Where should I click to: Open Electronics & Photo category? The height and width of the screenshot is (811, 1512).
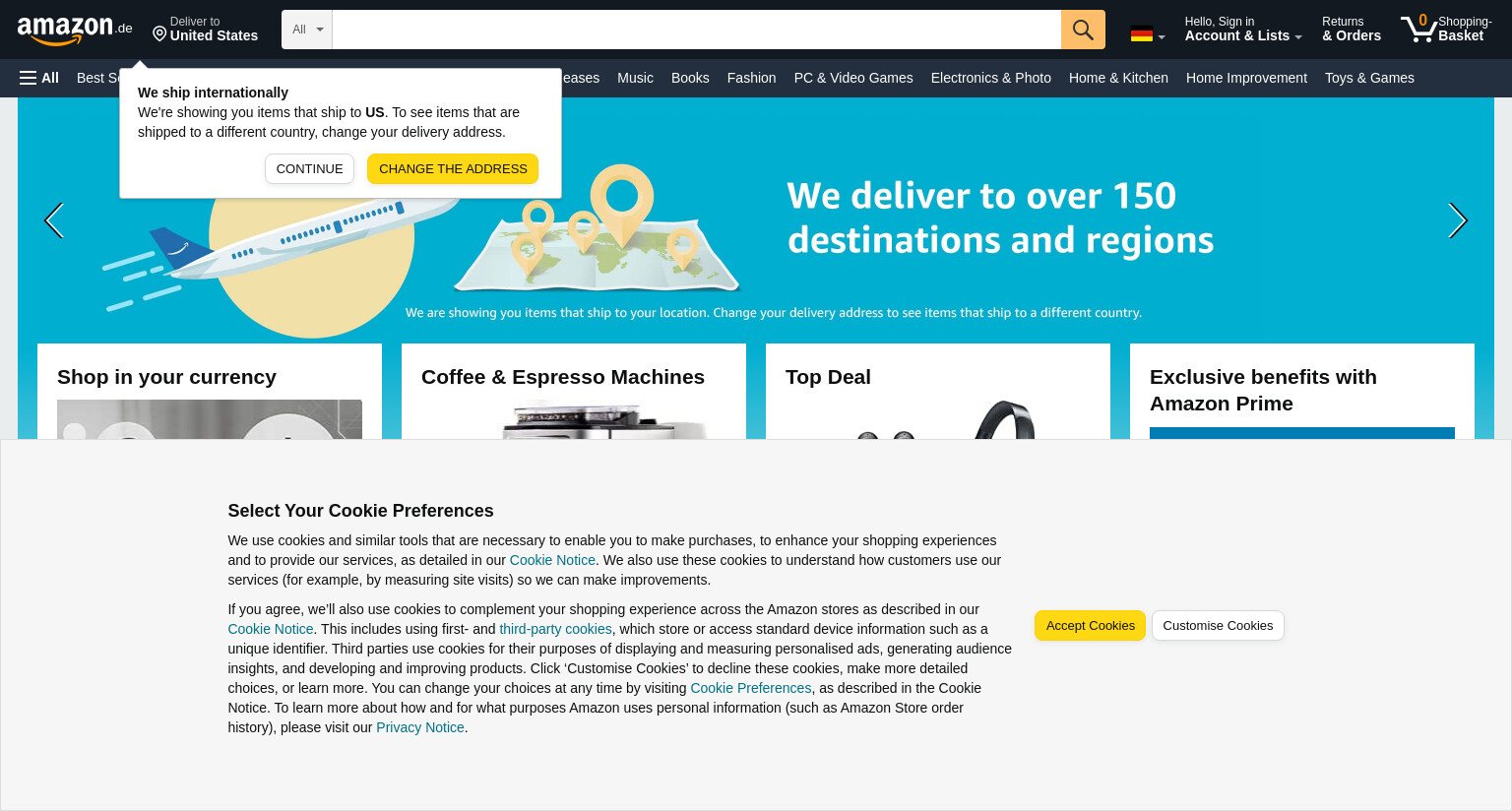(990, 78)
